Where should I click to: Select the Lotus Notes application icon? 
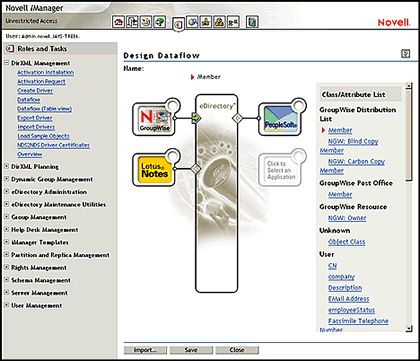coord(154,169)
